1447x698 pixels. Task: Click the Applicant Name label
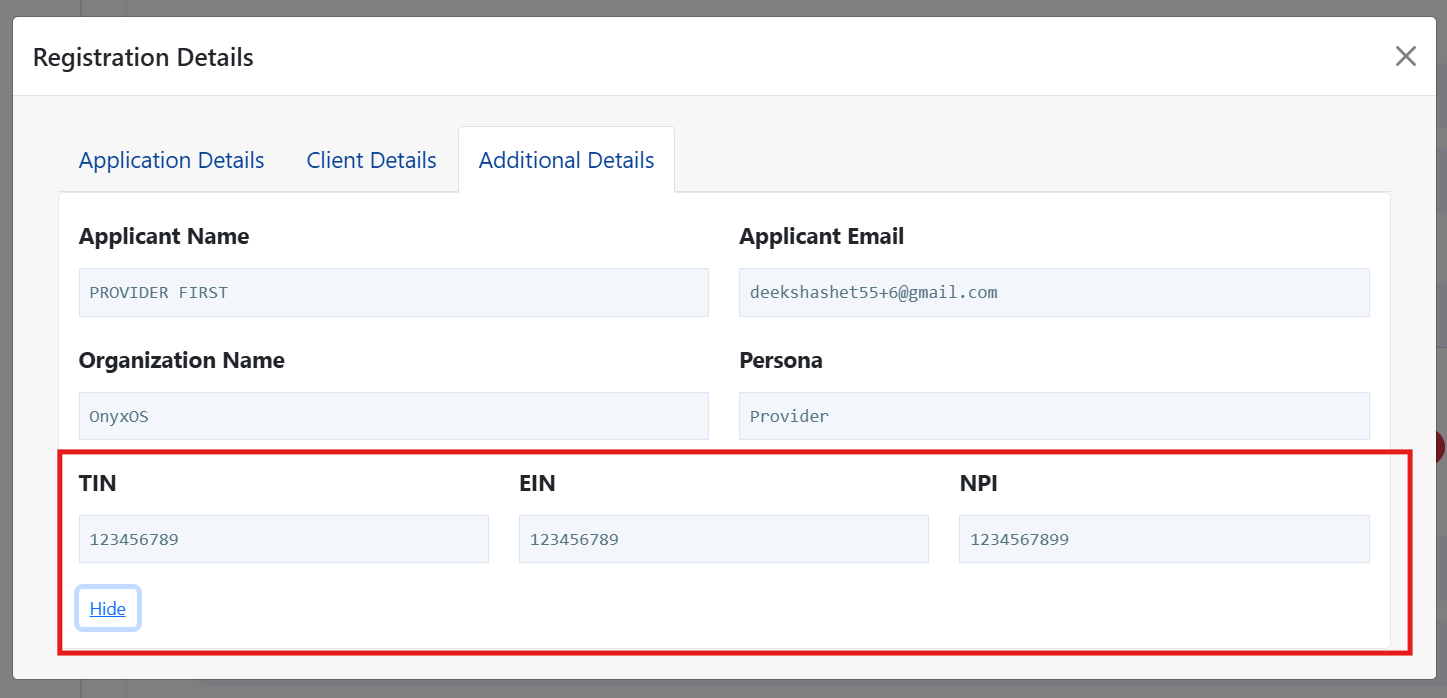[x=164, y=237]
